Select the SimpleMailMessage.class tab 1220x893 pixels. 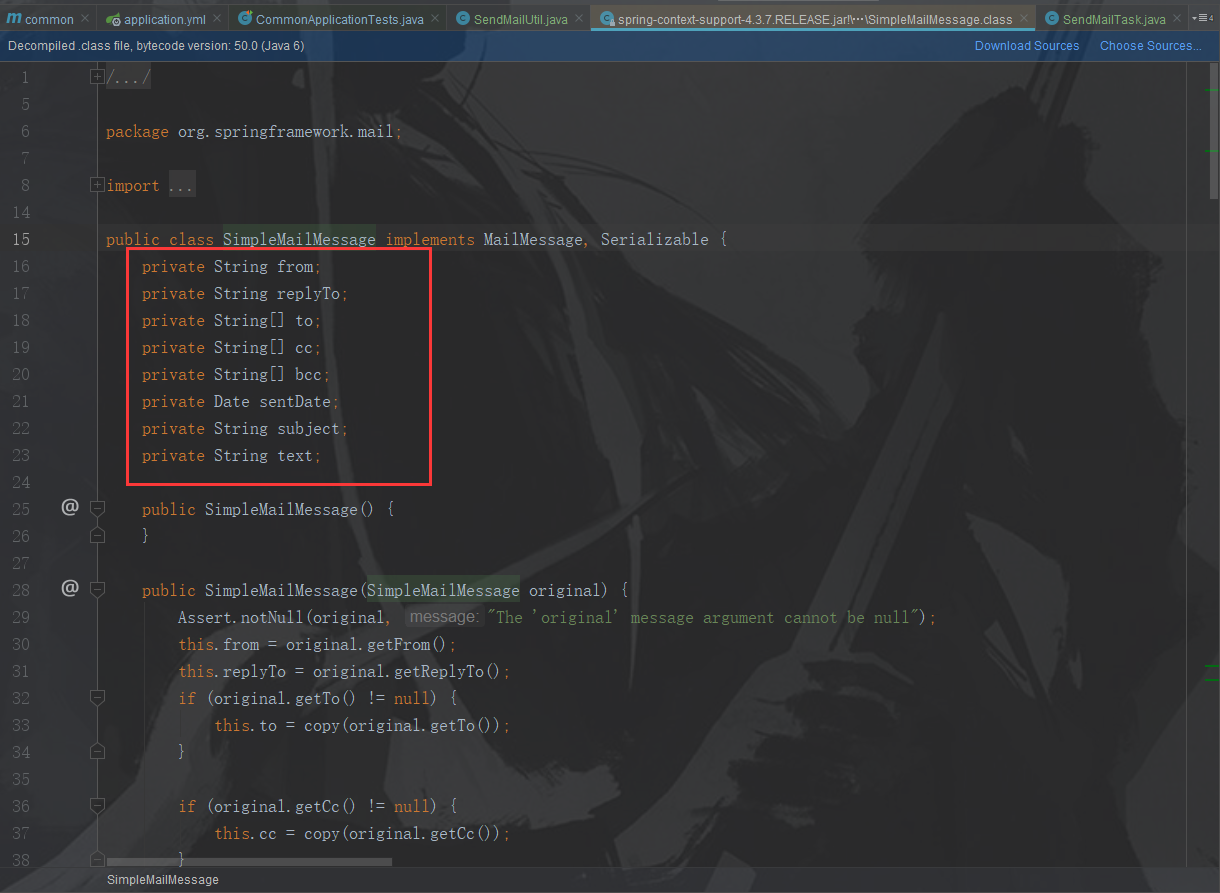(x=814, y=19)
